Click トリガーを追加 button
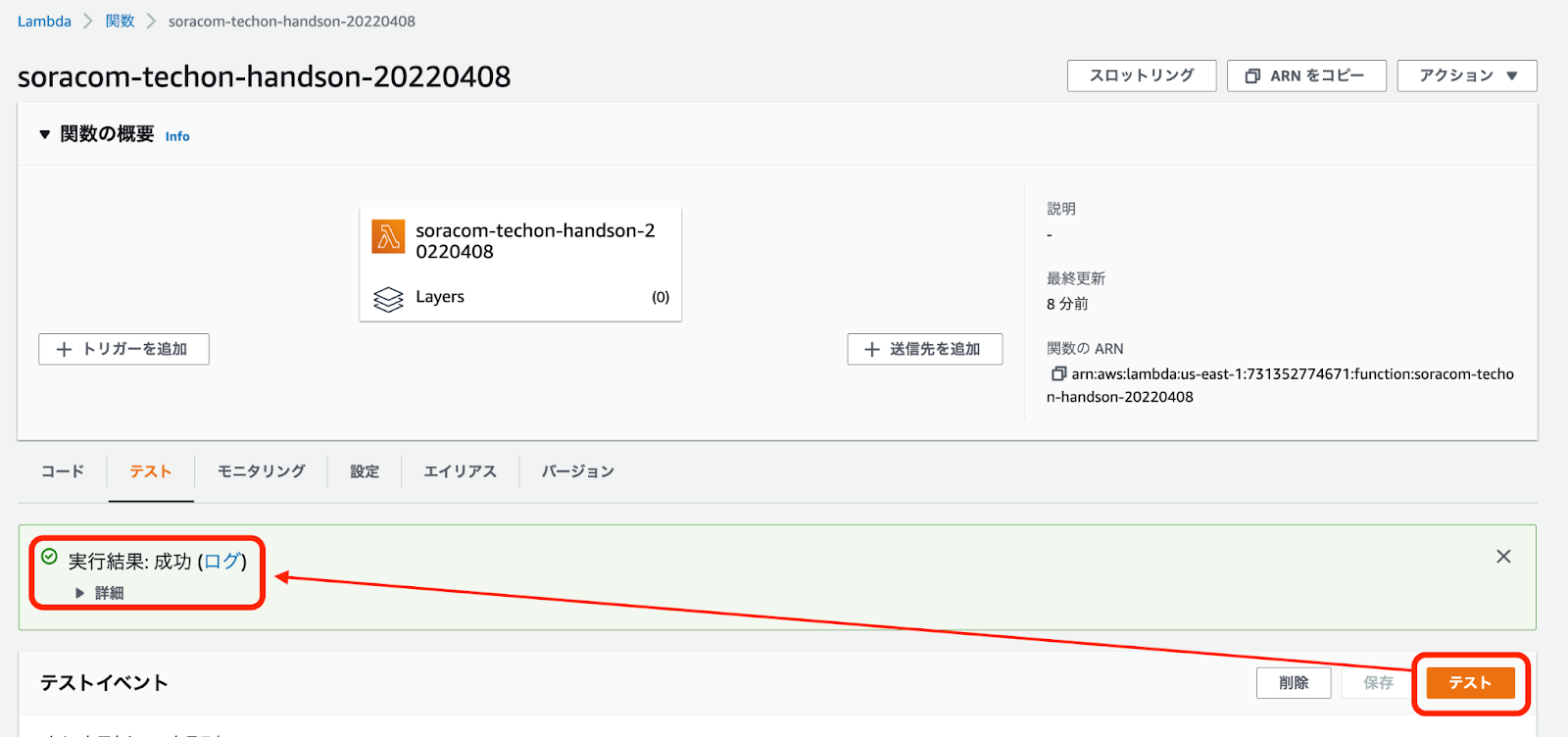This screenshot has width=1568, height=737. (123, 349)
